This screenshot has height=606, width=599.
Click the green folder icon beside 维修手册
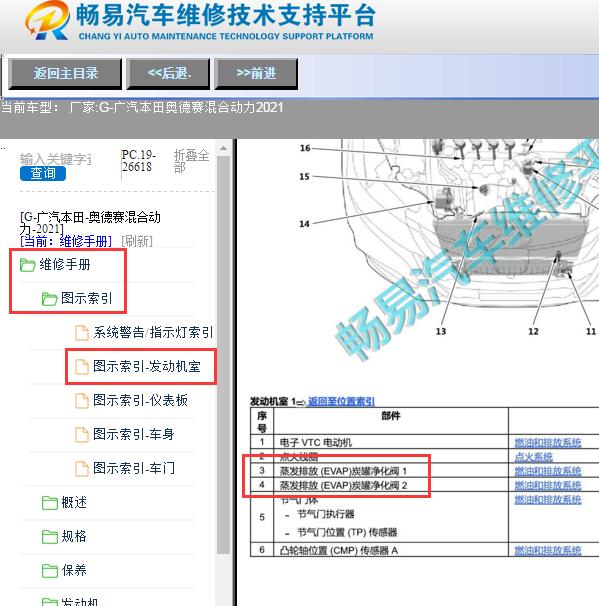point(27,265)
